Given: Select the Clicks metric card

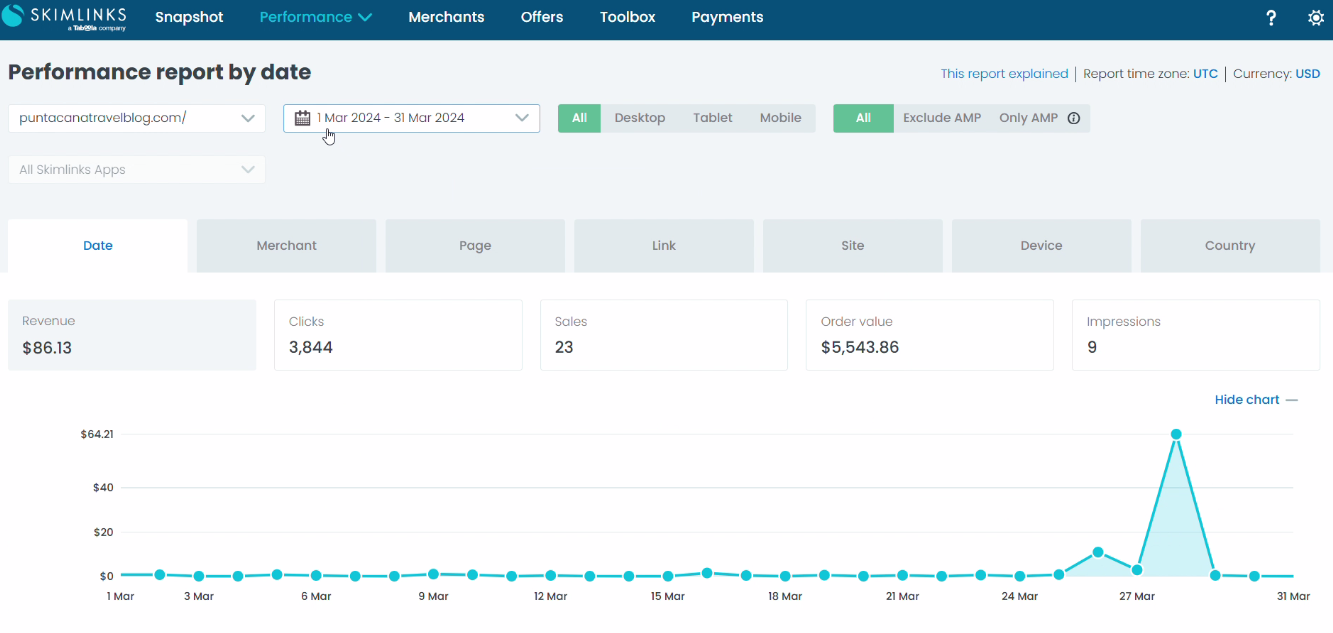Looking at the screenshot, I should pos(398,335).
